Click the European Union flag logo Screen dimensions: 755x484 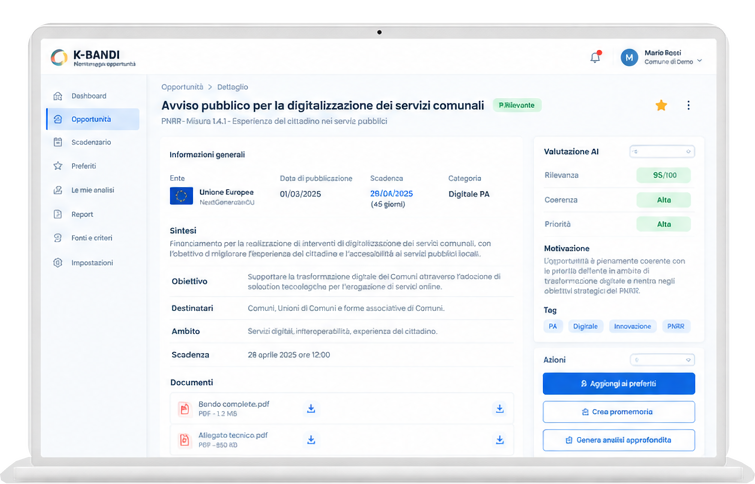click(x=182, y=196)
